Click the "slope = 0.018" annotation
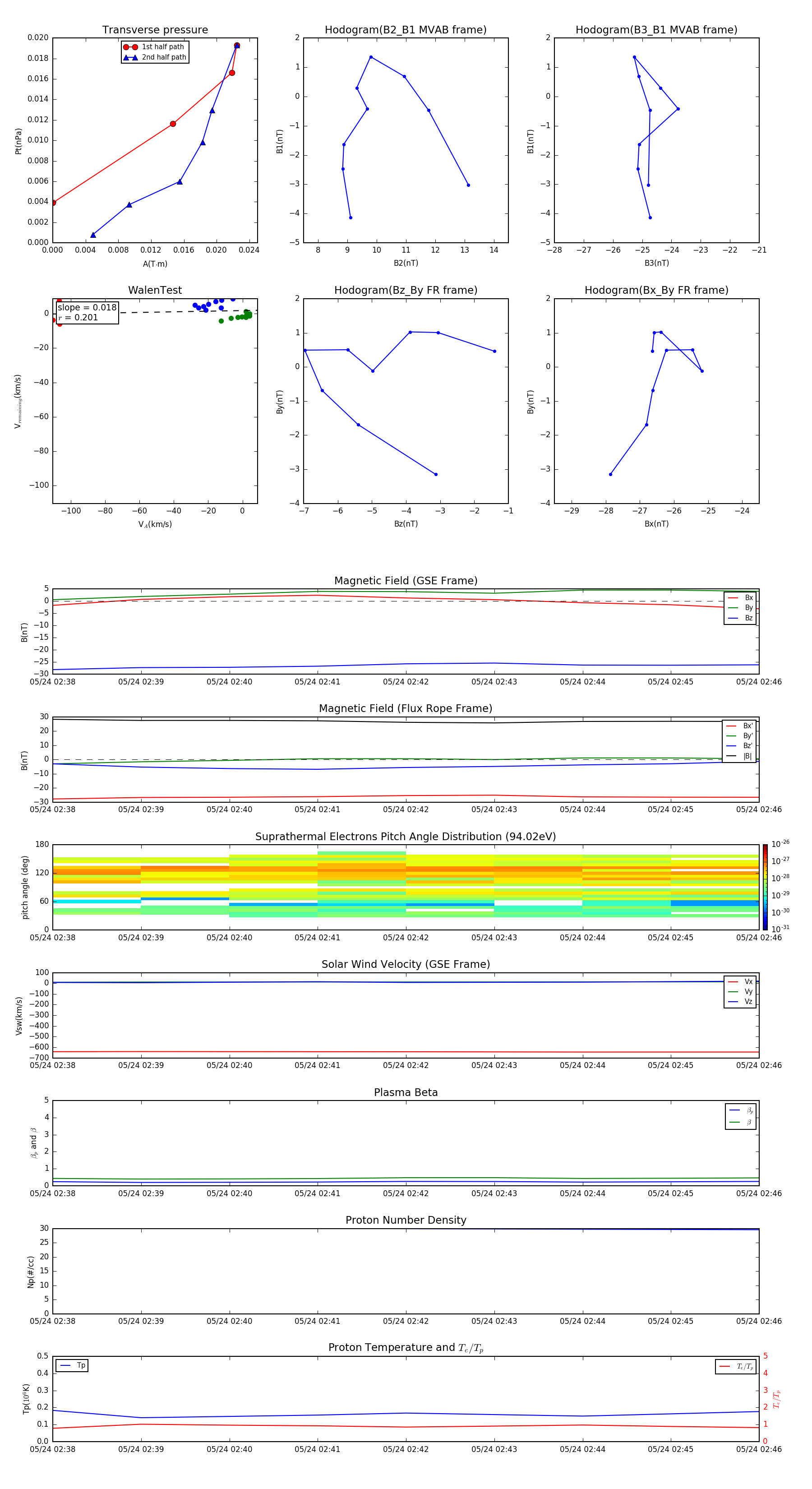Screen dimensions: 812x1489 [x=87, y=308]
